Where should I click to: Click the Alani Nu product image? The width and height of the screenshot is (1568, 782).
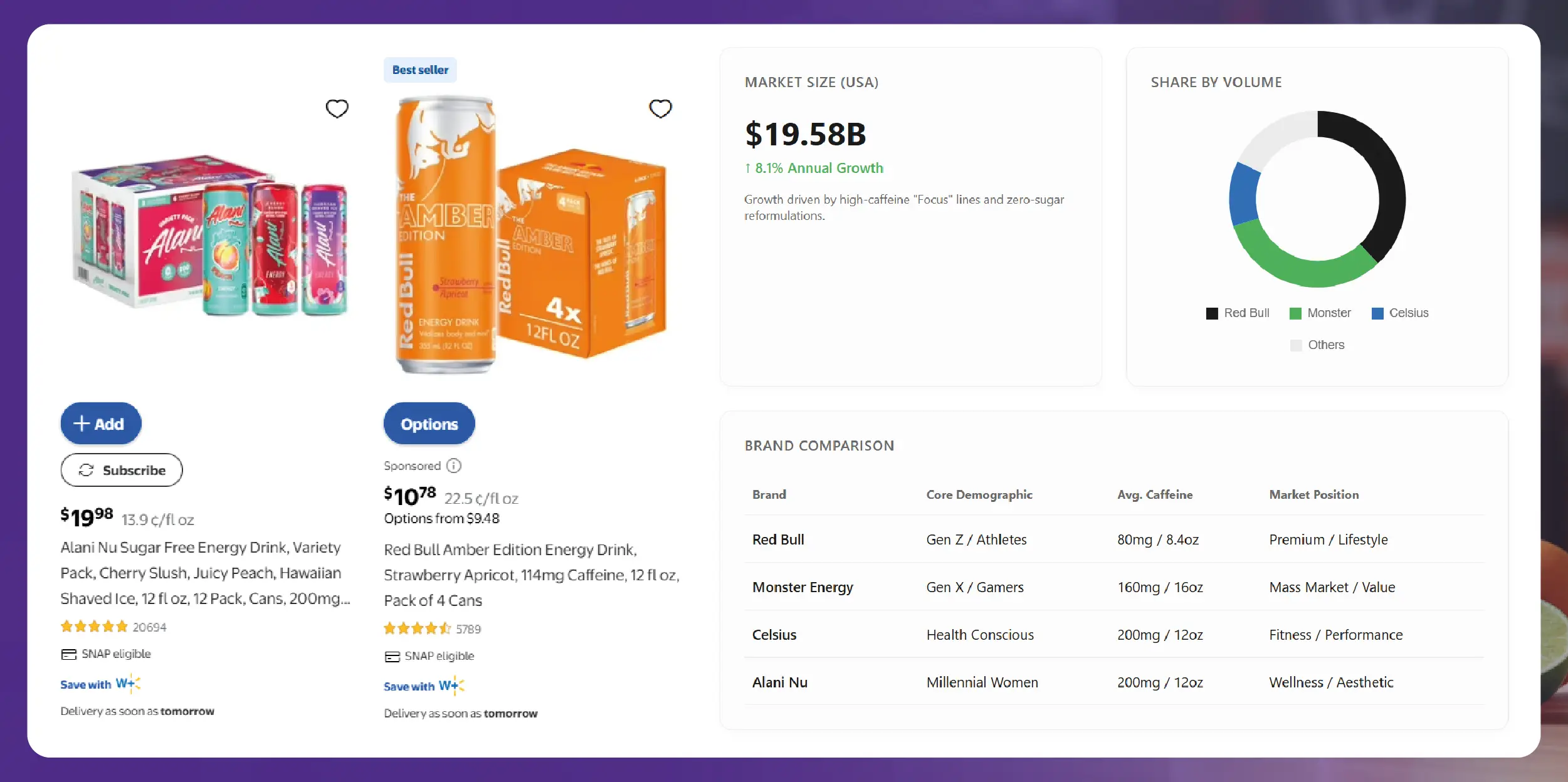coord(210,235)
